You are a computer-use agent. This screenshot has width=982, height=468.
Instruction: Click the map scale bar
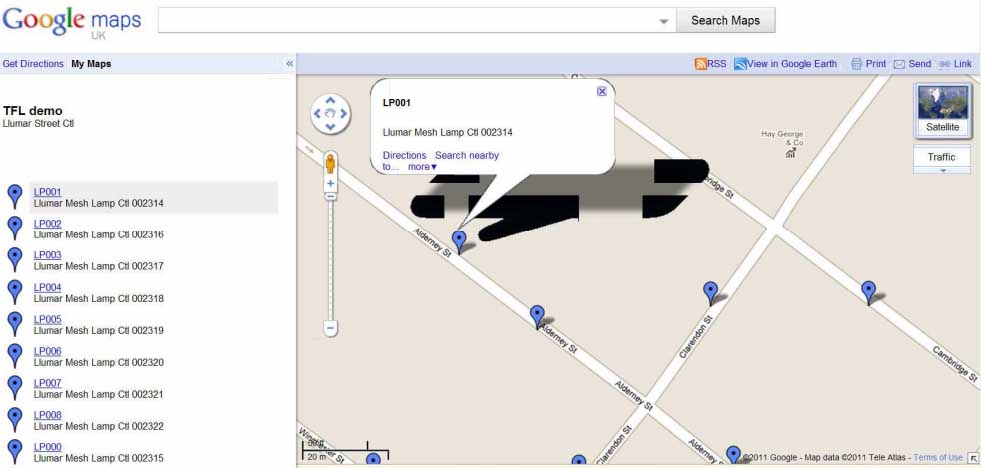(x=345, y=450)
